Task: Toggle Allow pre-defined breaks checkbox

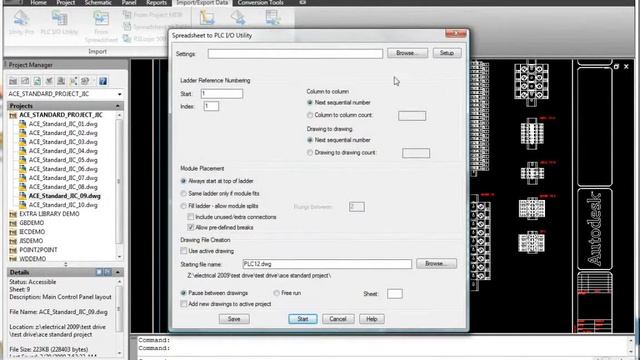Action: [190, 227]
